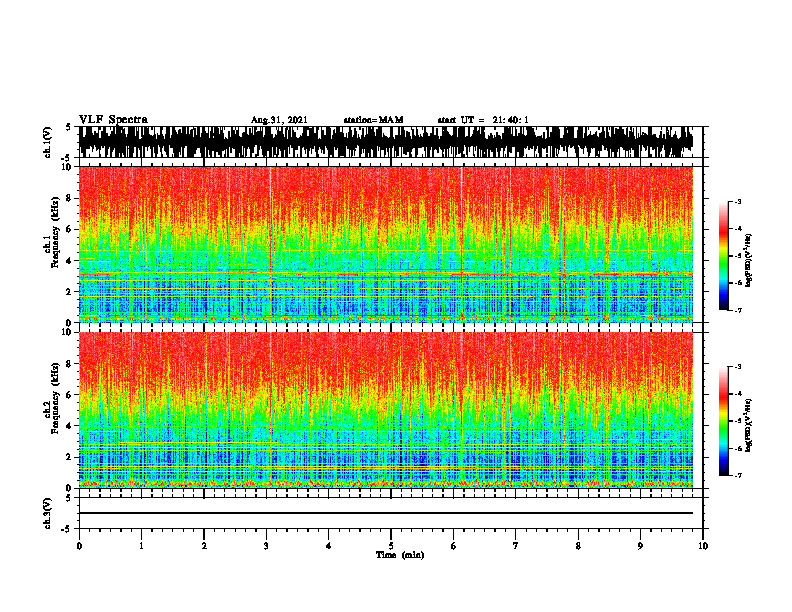Click the "2" minute tick label
The image size is (792, 612).
point(204,546)
